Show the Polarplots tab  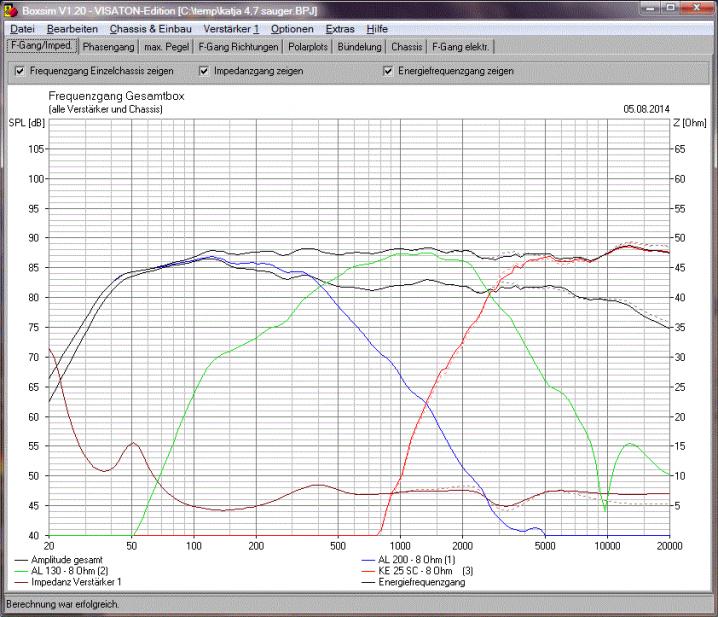[x=309, y=47]
